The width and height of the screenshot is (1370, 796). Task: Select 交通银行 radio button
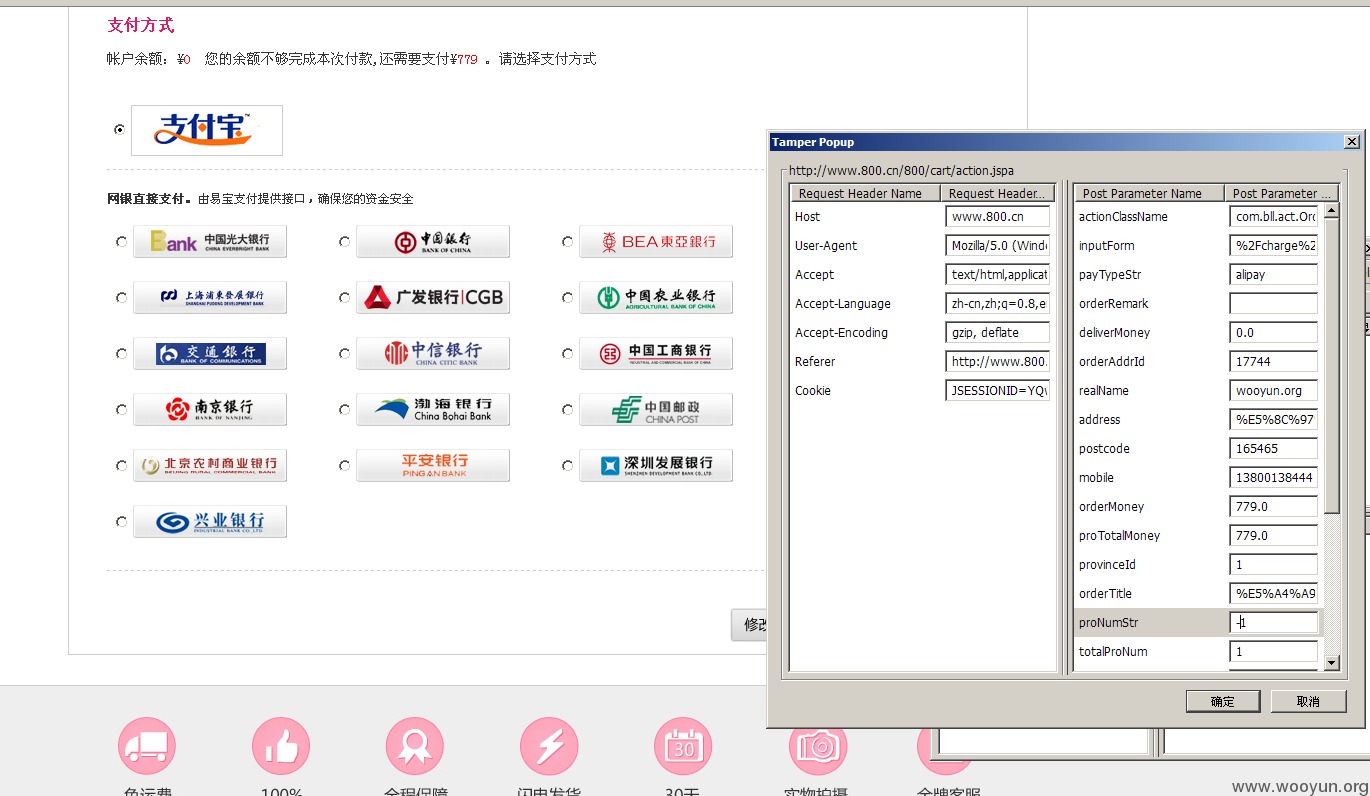coord(121,353)
